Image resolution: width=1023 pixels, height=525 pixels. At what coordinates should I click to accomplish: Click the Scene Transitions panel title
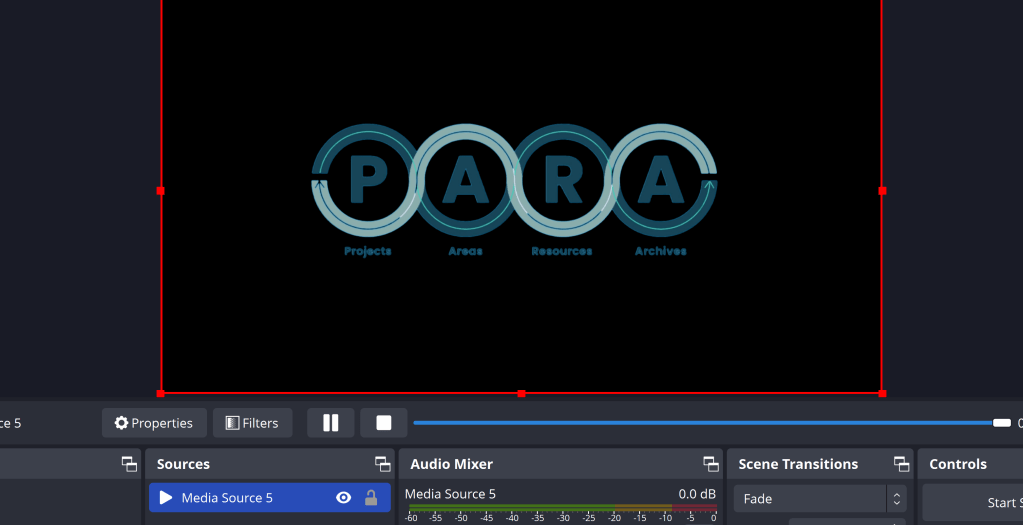pyautogui.click(x=798, y=464)
